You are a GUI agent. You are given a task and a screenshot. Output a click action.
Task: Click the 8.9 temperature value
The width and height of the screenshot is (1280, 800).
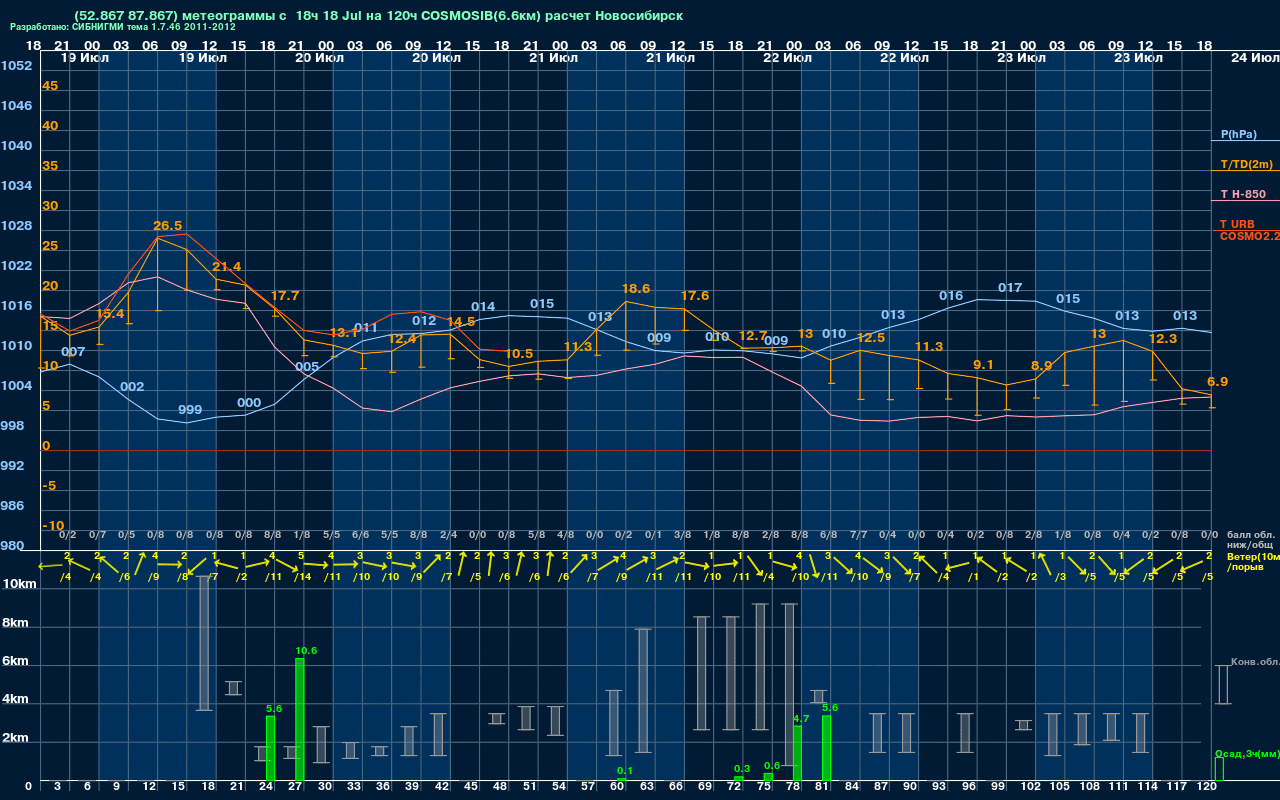tap(1041, 366)
